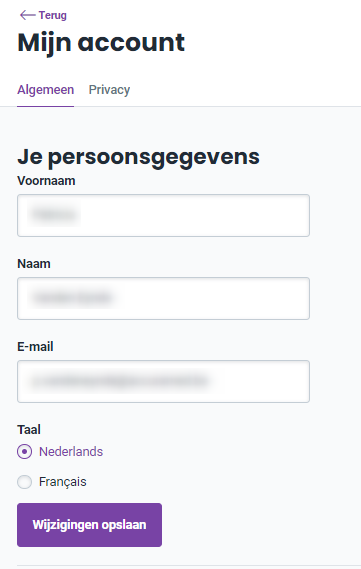Click the Naam field label
Image resolution: width=361 pixels, height=569 pixels.
click(34, 264)
